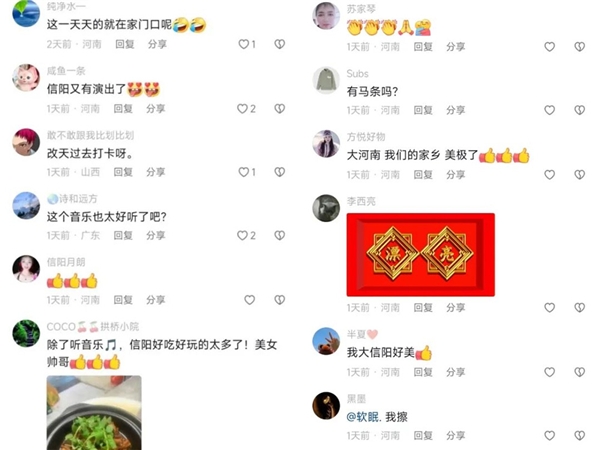600x450 pixels.
Task: View the red 漂亮 sticker image
Action: [x=421, y=254]
